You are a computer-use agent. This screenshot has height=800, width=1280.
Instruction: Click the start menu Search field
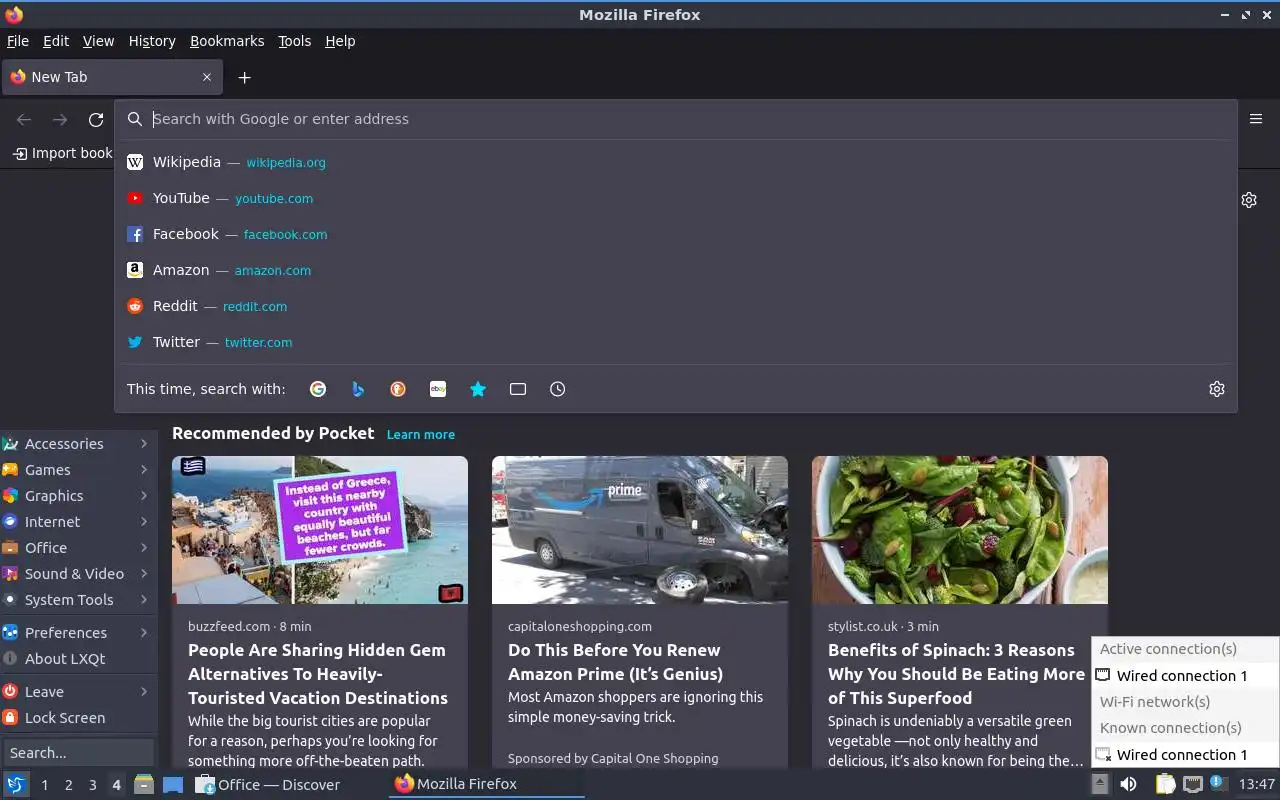pos(78,753)
